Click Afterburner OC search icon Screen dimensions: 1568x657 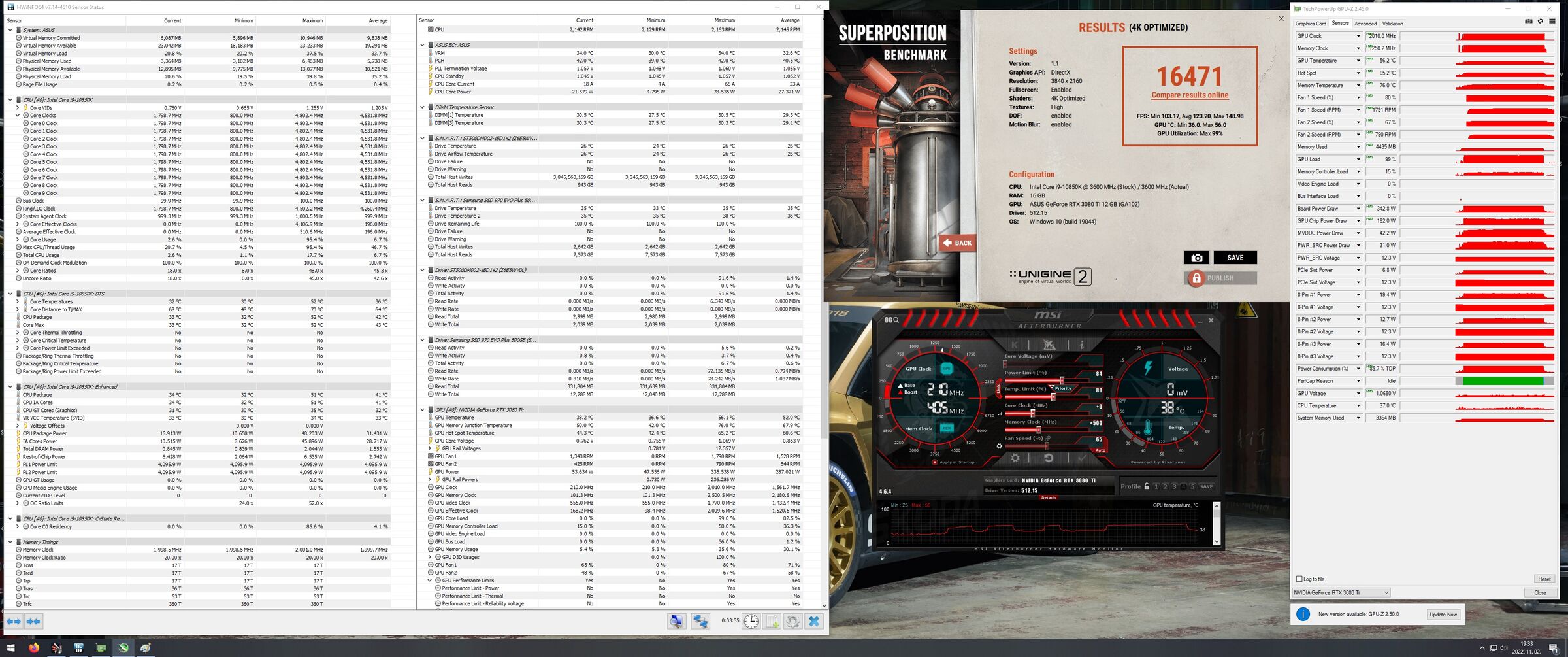click(892, 320)
